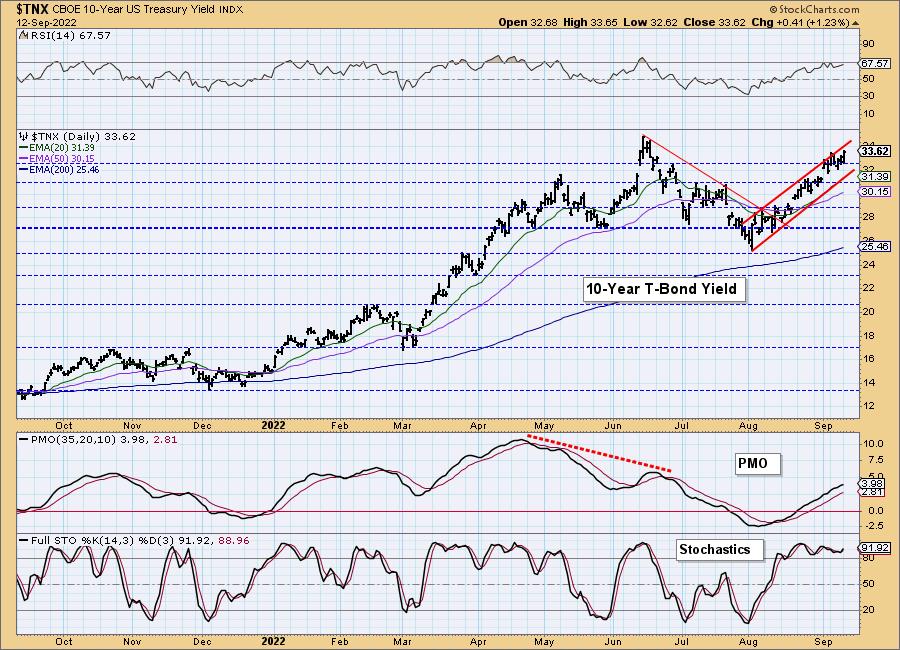
Task: Click the 31.39 EMA tag on right axis
Action: pyautogui.click(x=875, y=177)
